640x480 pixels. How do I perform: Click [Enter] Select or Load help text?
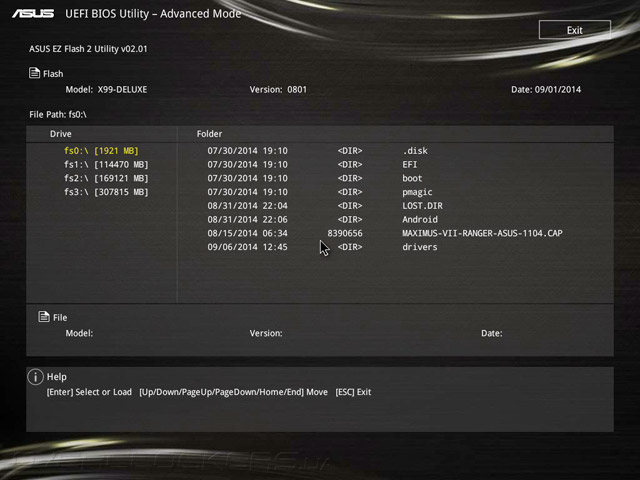coord(89,392)
